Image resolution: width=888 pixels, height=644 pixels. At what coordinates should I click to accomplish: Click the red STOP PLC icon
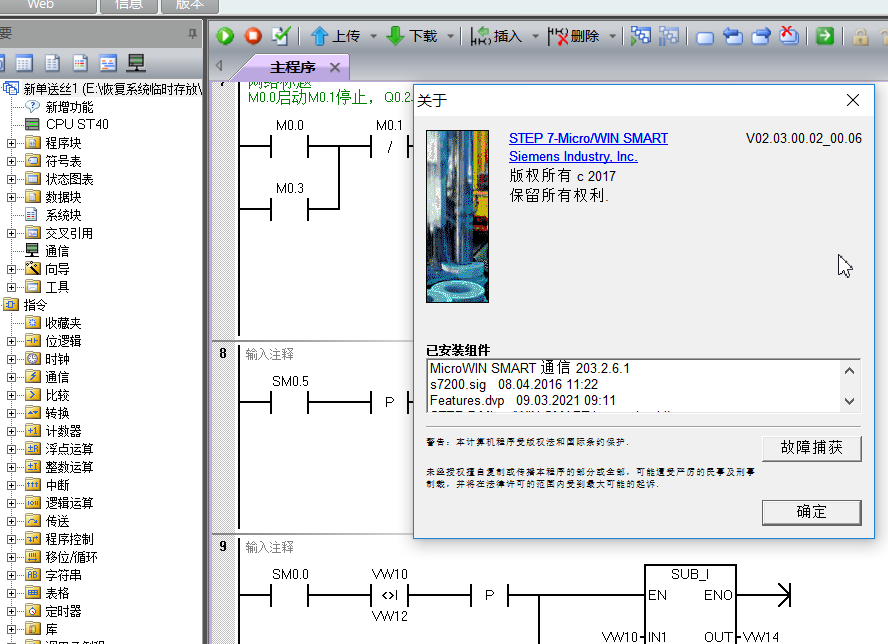(x=253, y=36)
